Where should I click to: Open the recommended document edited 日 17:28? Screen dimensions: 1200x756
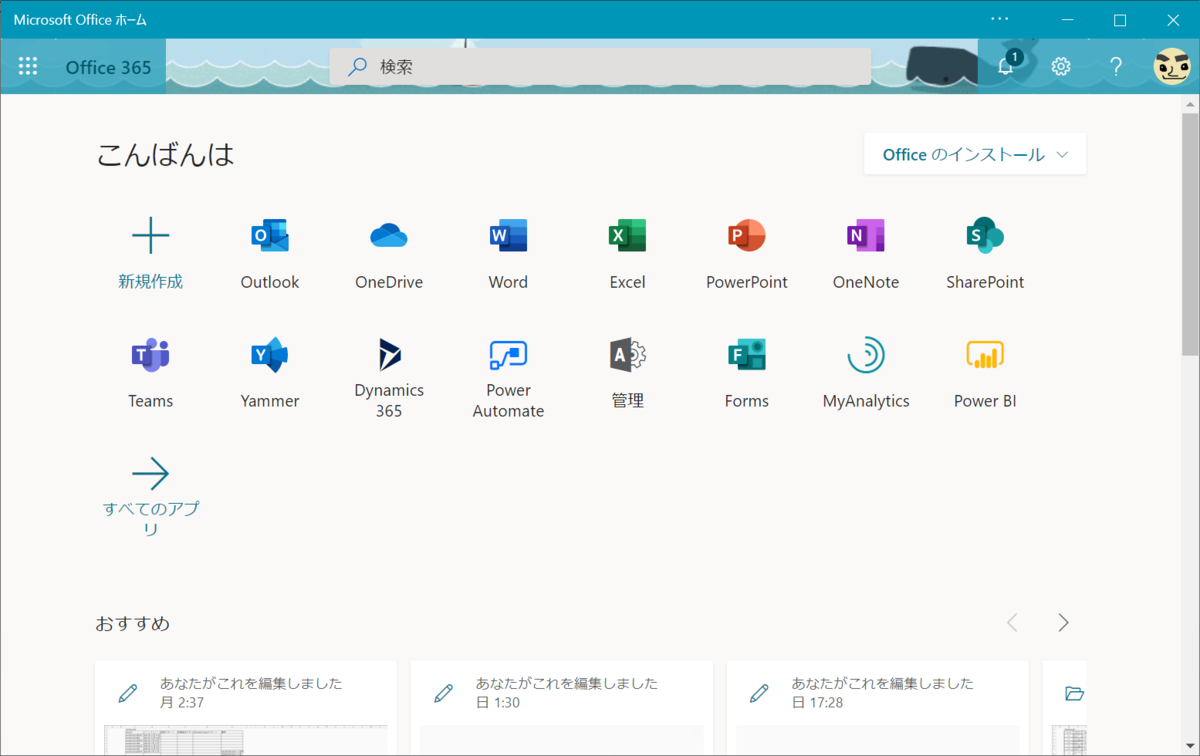tap(878, 708)
